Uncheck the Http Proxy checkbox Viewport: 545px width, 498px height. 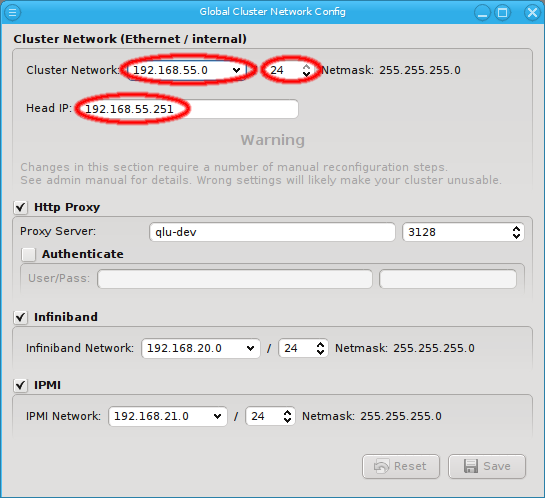(x=21, y=207)
